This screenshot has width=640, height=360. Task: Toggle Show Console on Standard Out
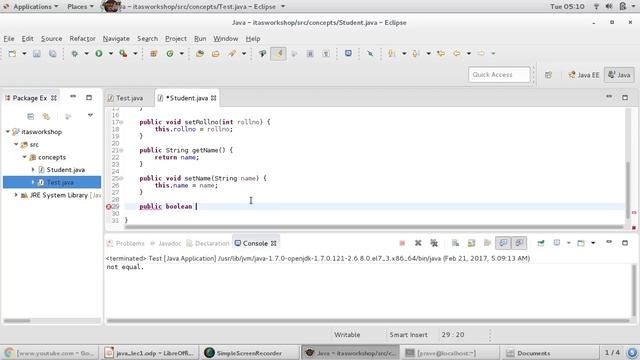tap(503, 243)
